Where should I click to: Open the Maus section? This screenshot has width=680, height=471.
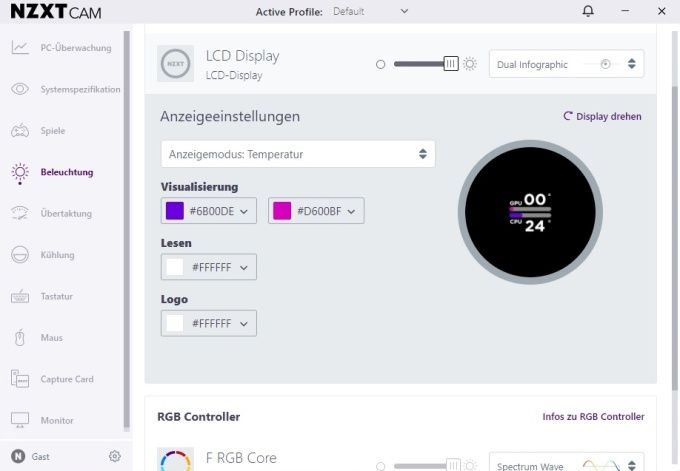(52, 337)
